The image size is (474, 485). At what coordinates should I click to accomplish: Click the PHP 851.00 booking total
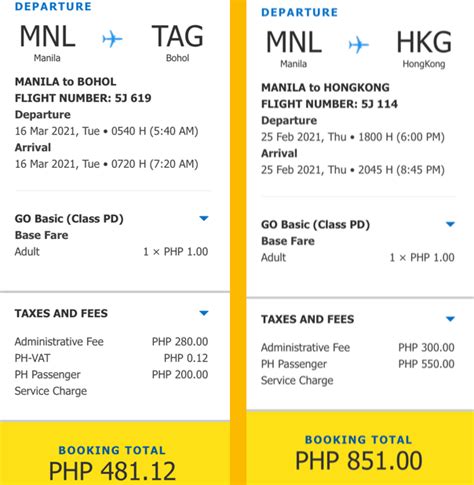click(359, 460)
